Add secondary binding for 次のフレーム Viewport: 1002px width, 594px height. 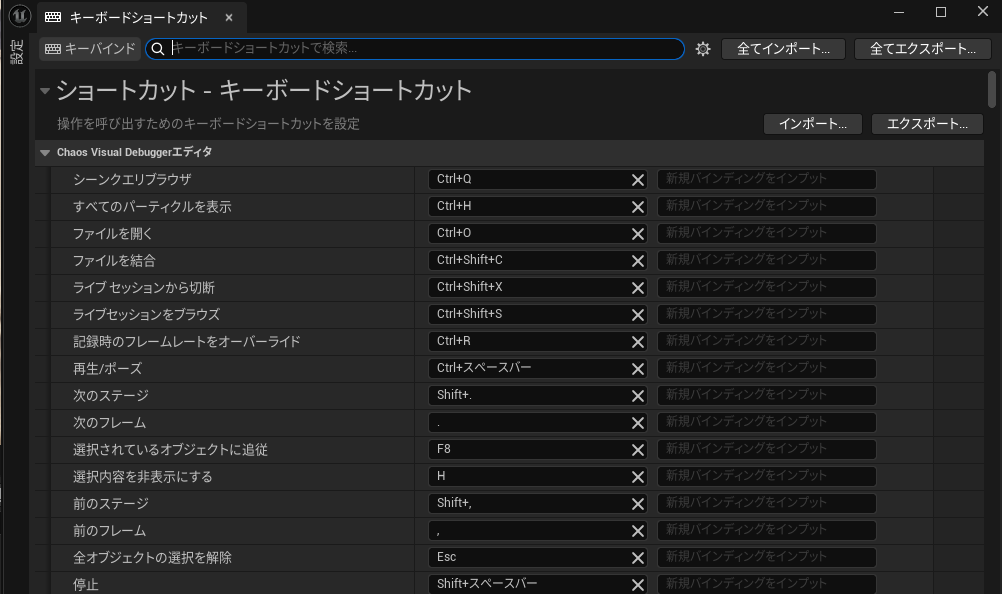pos(766,422)
